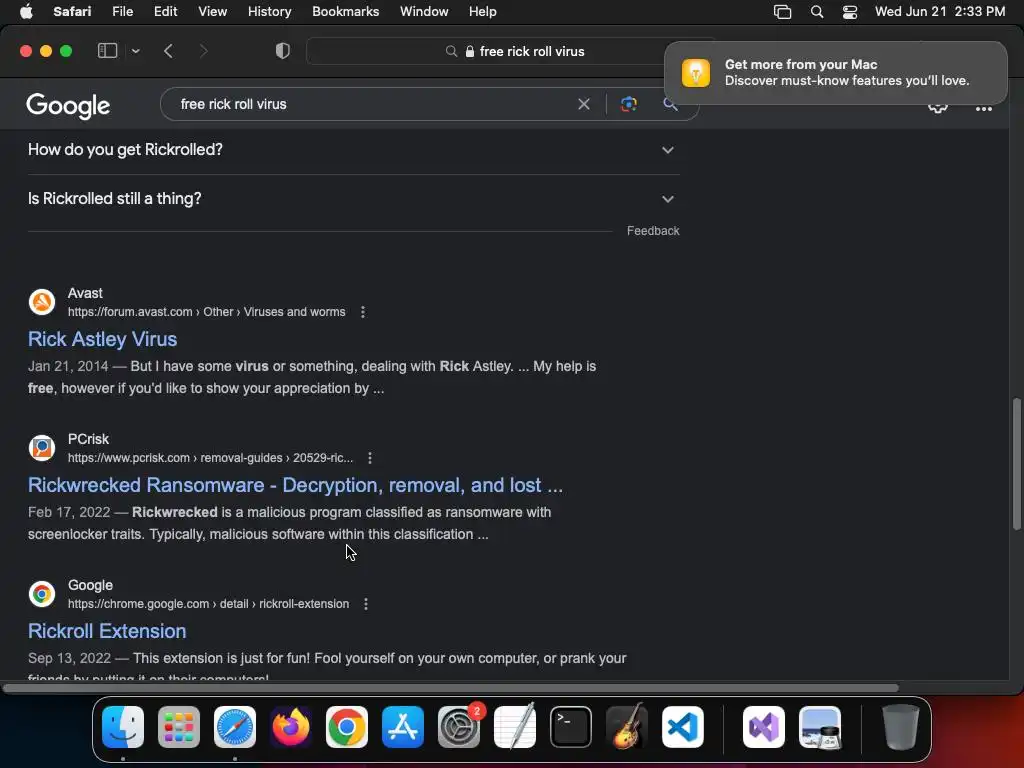Click the forum.avast.com URL breadcrumb
Screen dimensions: 1024x768
[206, 312]
